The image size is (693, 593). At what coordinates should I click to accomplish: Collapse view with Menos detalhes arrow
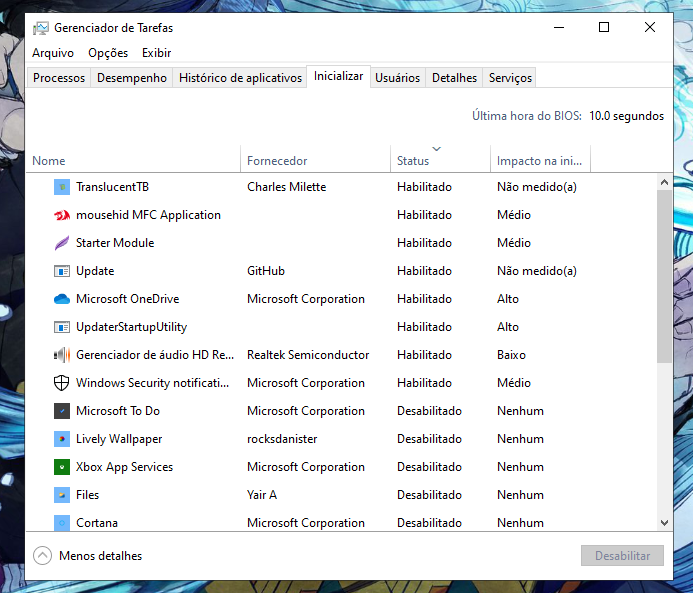pos(42,556)
